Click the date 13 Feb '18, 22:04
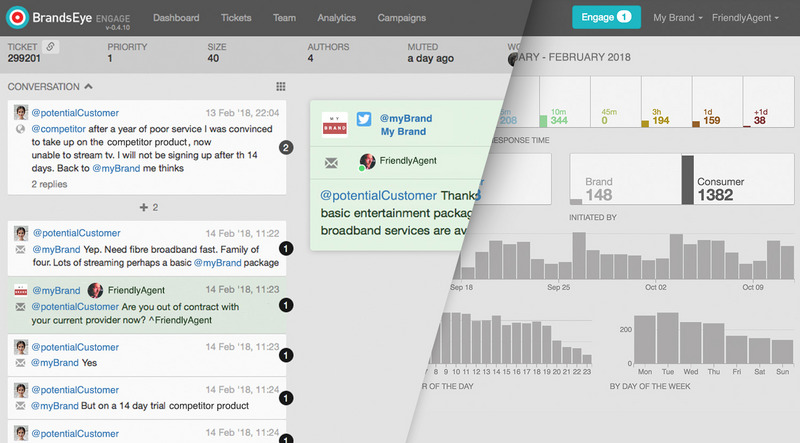Screen dimensions: 800x443 pyautogui.click(x=242, y=113)
